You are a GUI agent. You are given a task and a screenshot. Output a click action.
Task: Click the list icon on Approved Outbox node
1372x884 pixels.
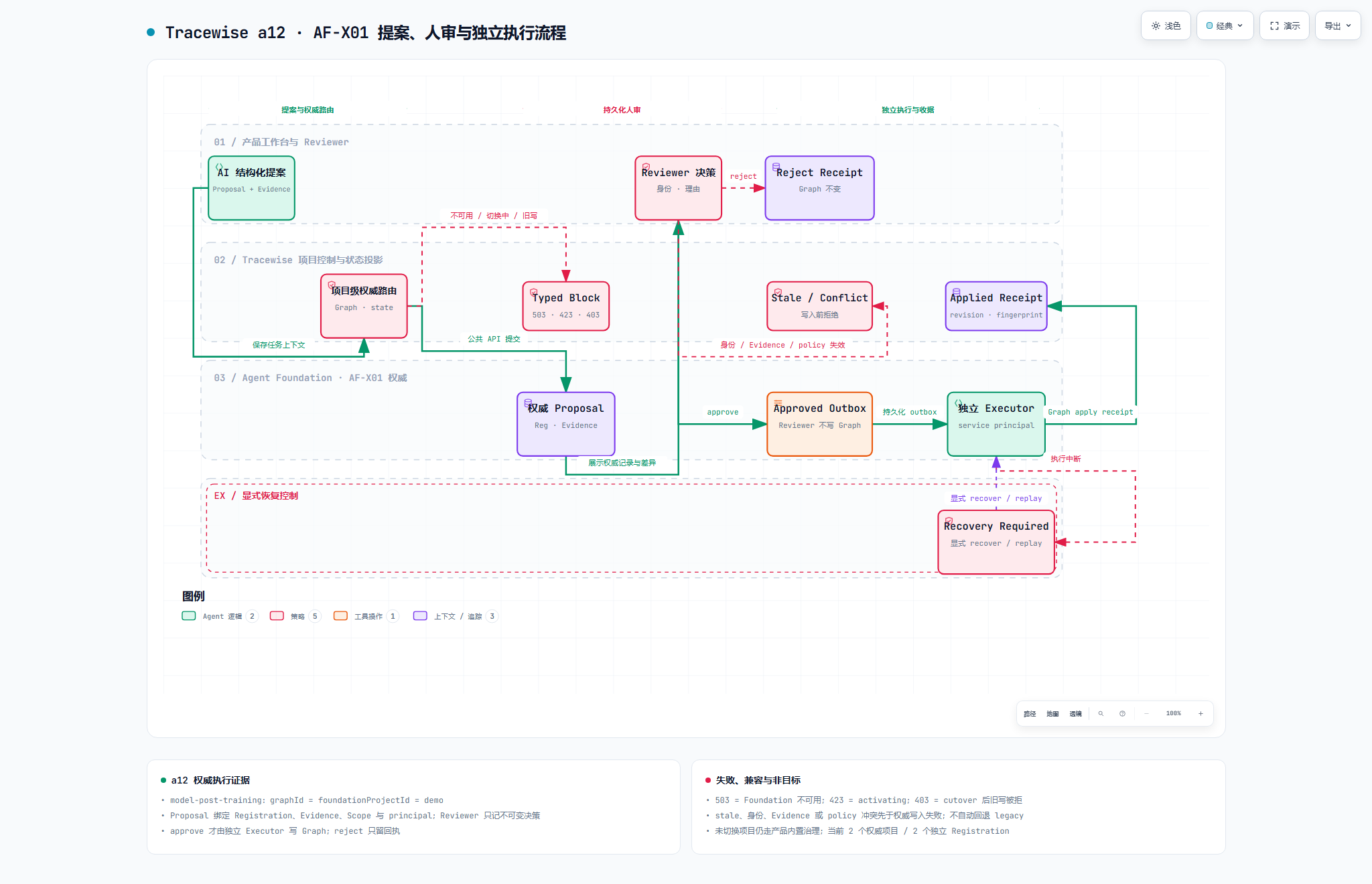click(778, 402)
